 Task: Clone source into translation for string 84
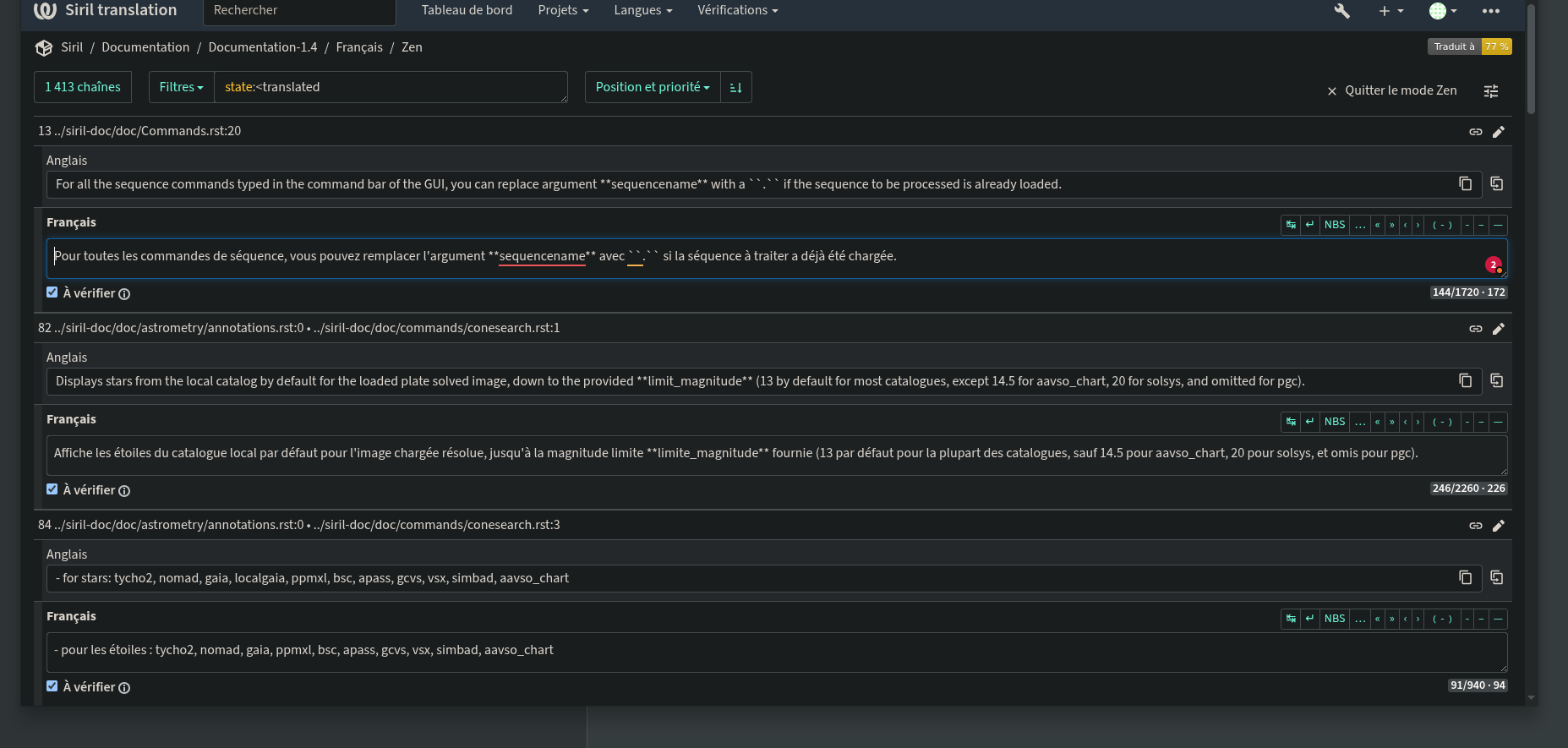(1496, 577)
